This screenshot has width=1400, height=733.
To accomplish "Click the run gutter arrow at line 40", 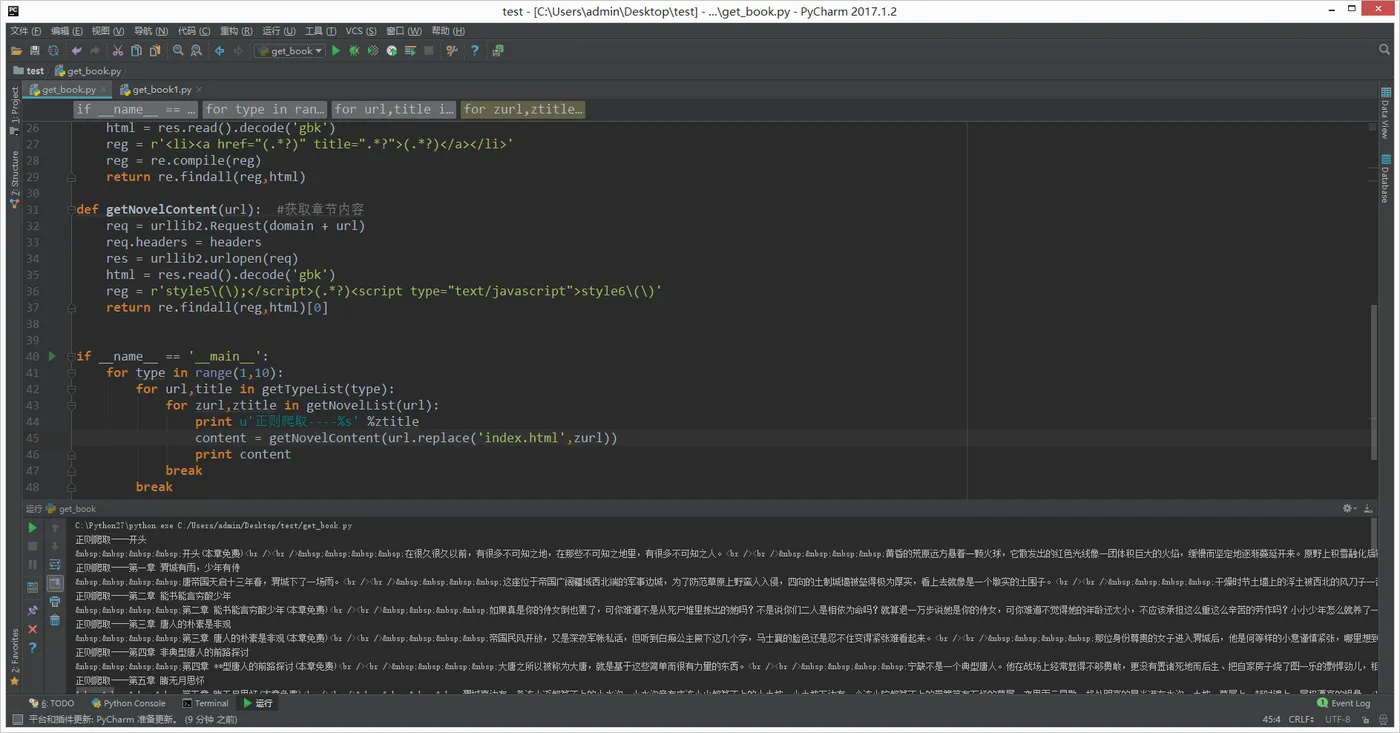I will click(53, 356).
